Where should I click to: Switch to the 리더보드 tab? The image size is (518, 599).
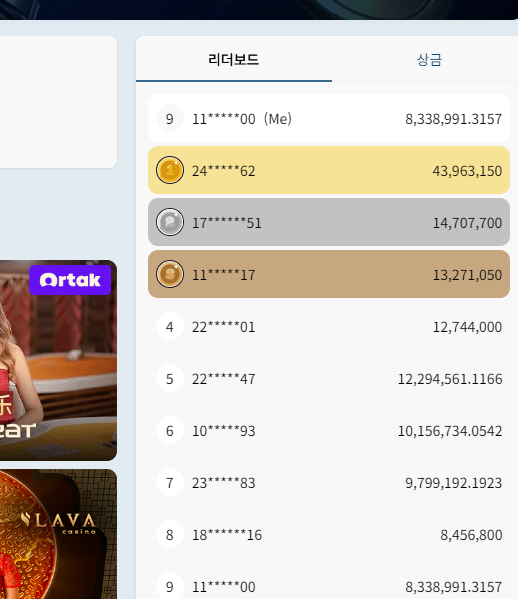234,60
